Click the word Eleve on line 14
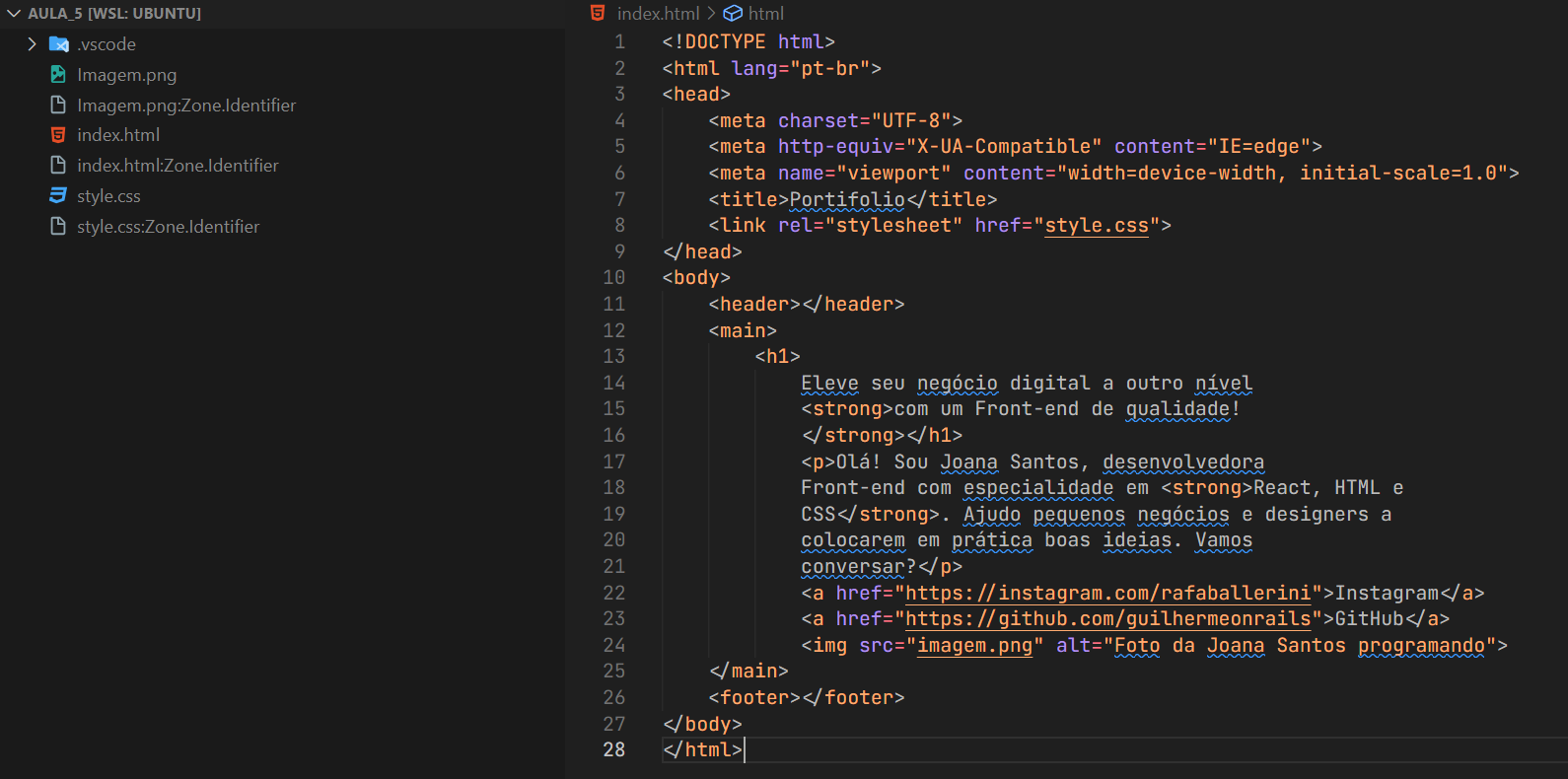Image resolution: width=1568 pixels, height=779 pixels. coord(829,384)
